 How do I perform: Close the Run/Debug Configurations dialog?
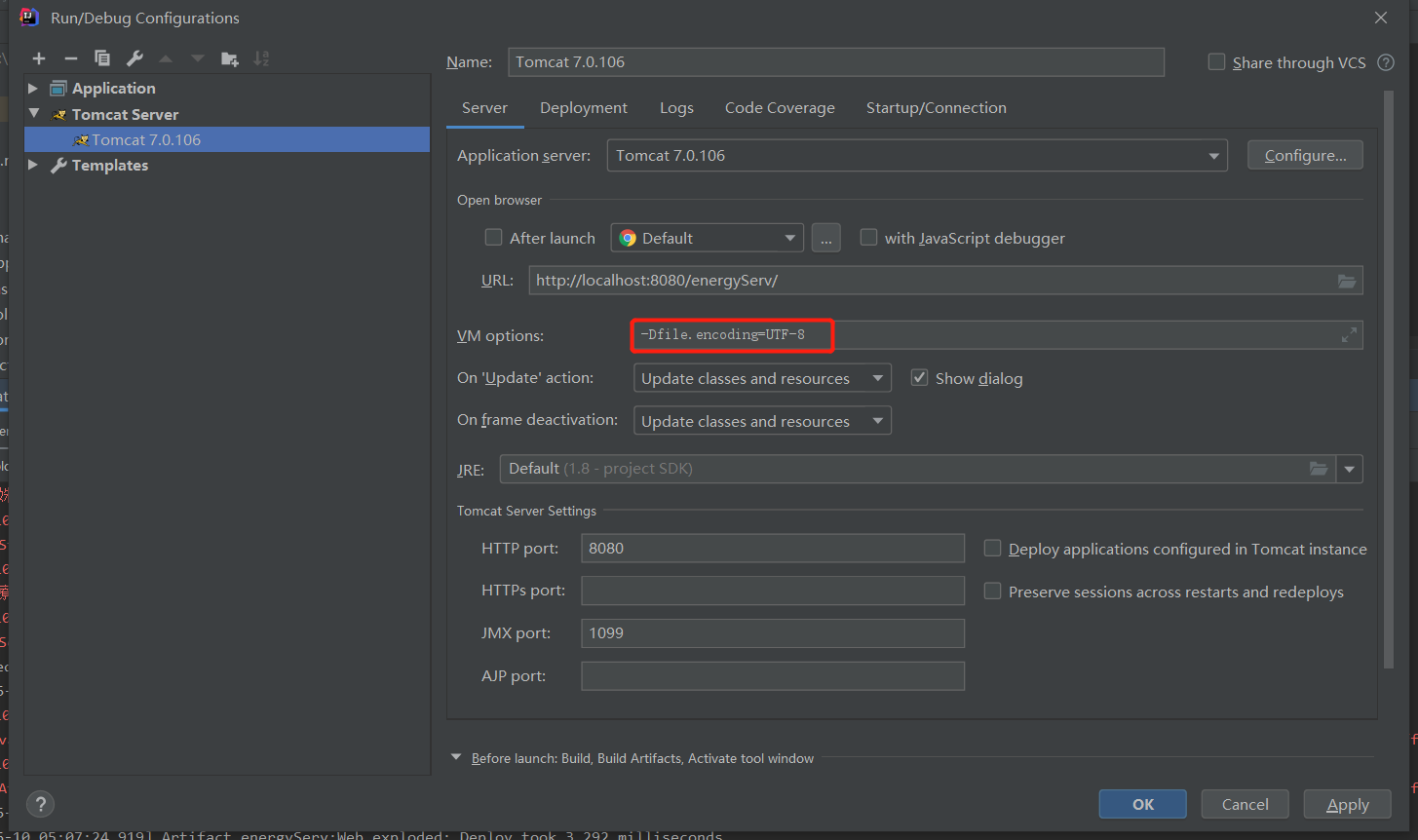[x=1381, y=18]
